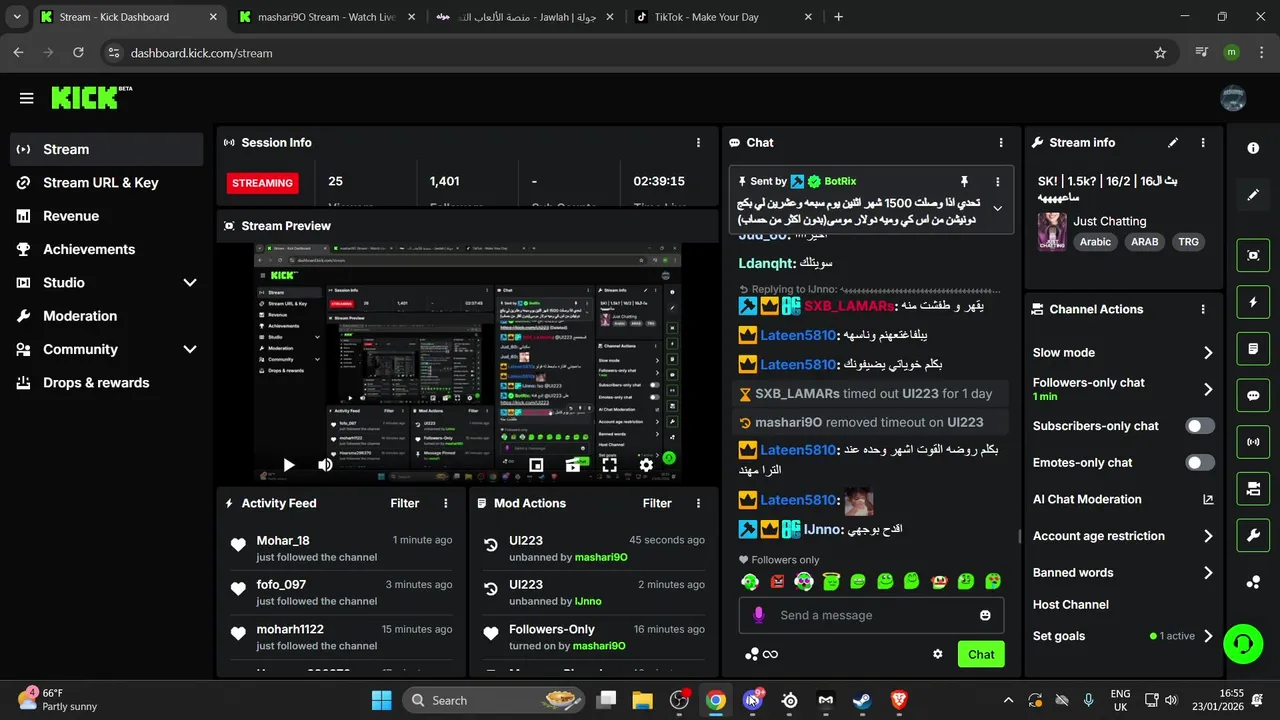Expand the Studio submenu in the sidebar
The height and width of the screenshot is (720, 1280).
tap(190, 282)
